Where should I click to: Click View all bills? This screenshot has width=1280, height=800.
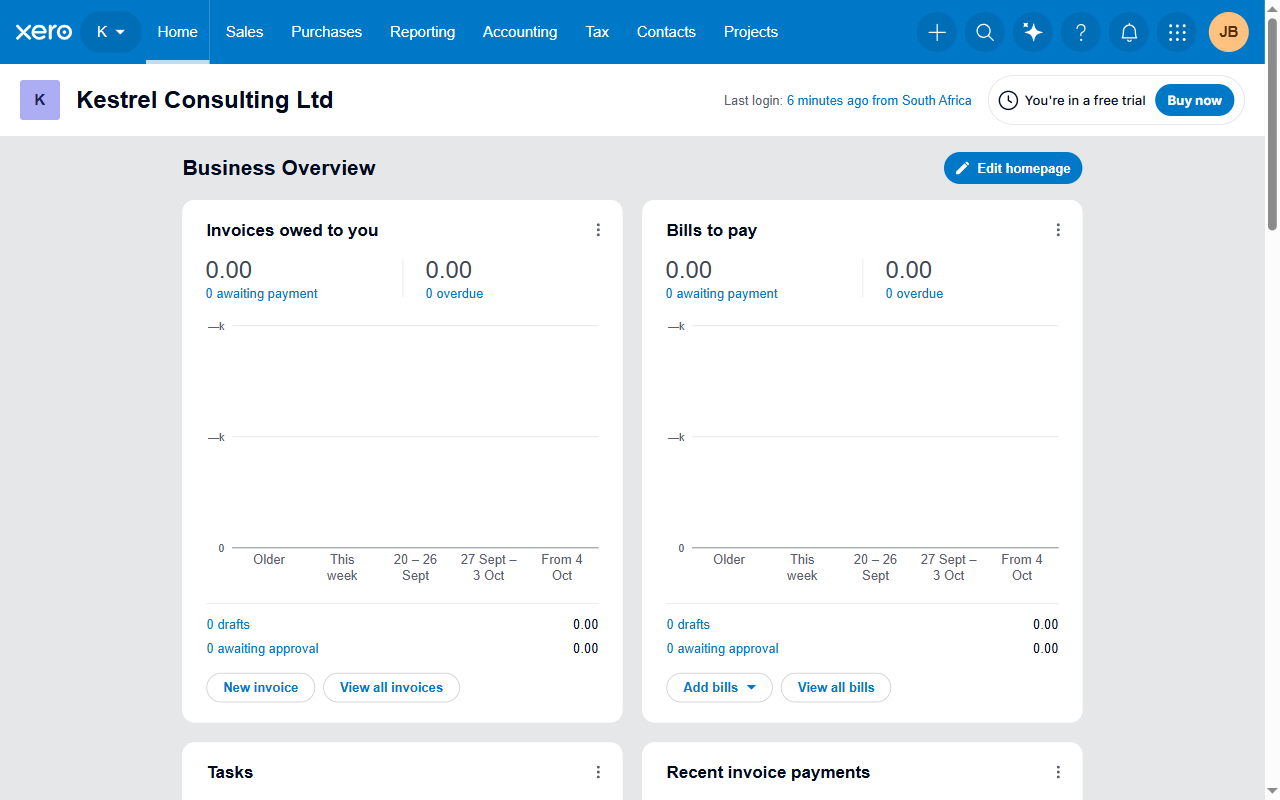(x=836, y=688)
